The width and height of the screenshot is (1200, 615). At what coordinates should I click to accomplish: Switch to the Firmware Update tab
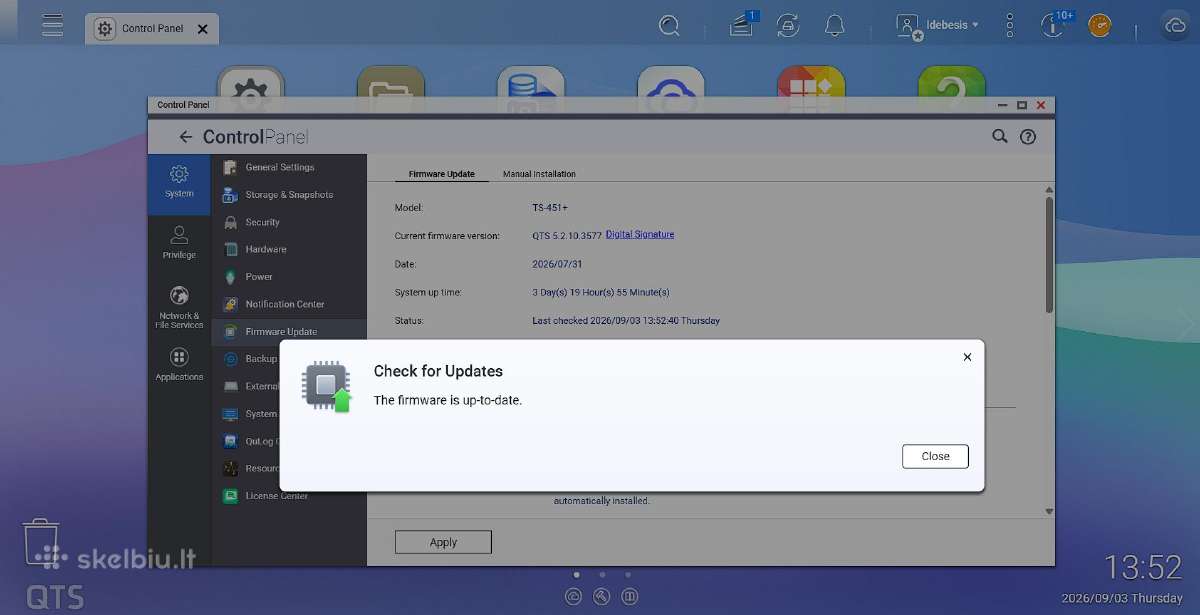[441, 174]
